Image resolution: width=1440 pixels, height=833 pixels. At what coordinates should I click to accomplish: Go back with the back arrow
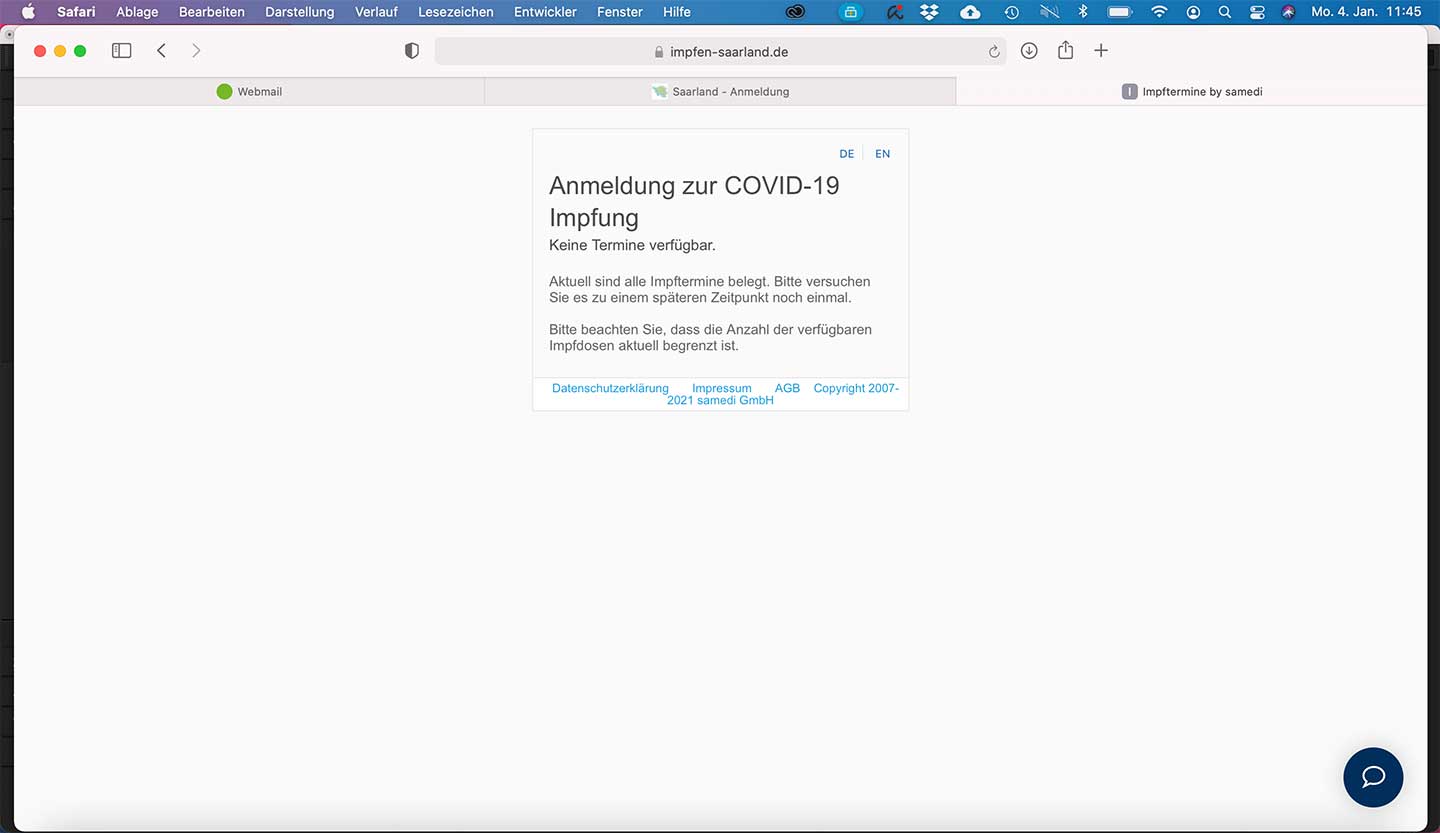(x=161, y=51)
